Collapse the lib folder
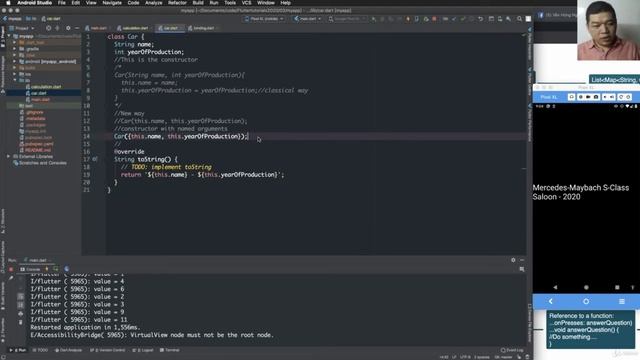The image size is (640, 360). pyautogui.click(x=15, y=80)
